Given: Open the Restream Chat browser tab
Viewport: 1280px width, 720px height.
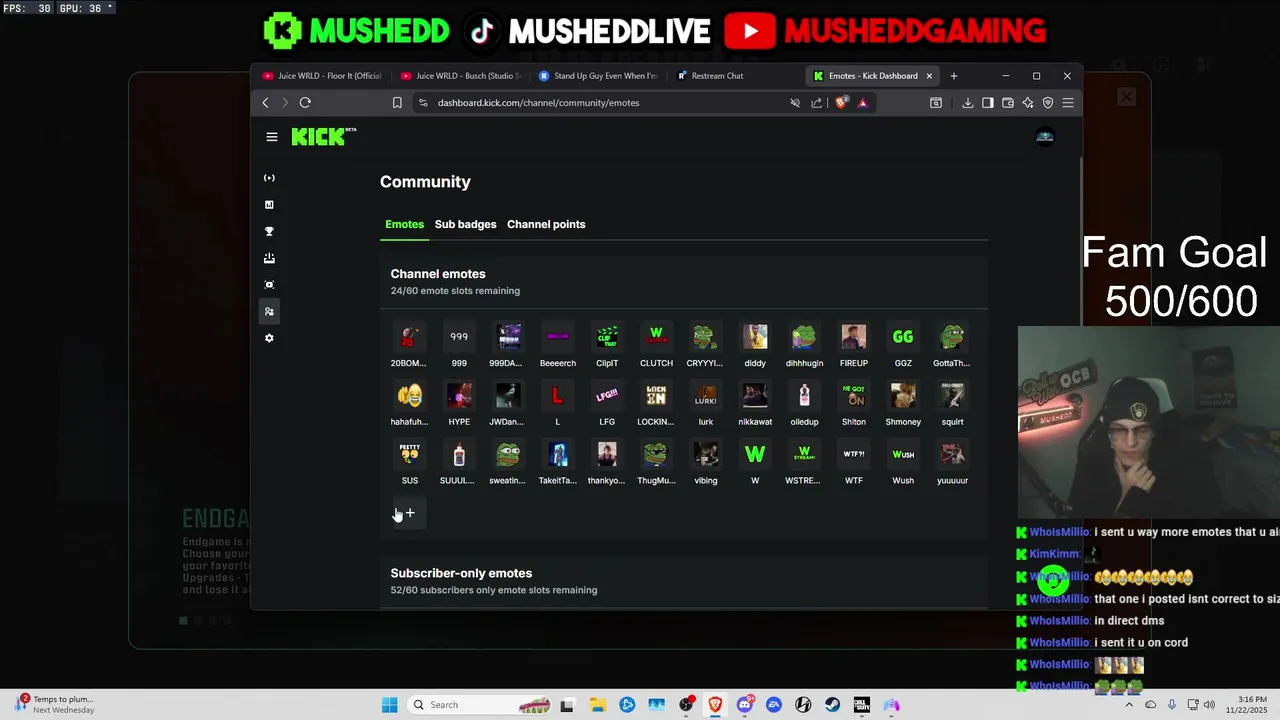Looking at the screenshot, I should pos(736,76).
